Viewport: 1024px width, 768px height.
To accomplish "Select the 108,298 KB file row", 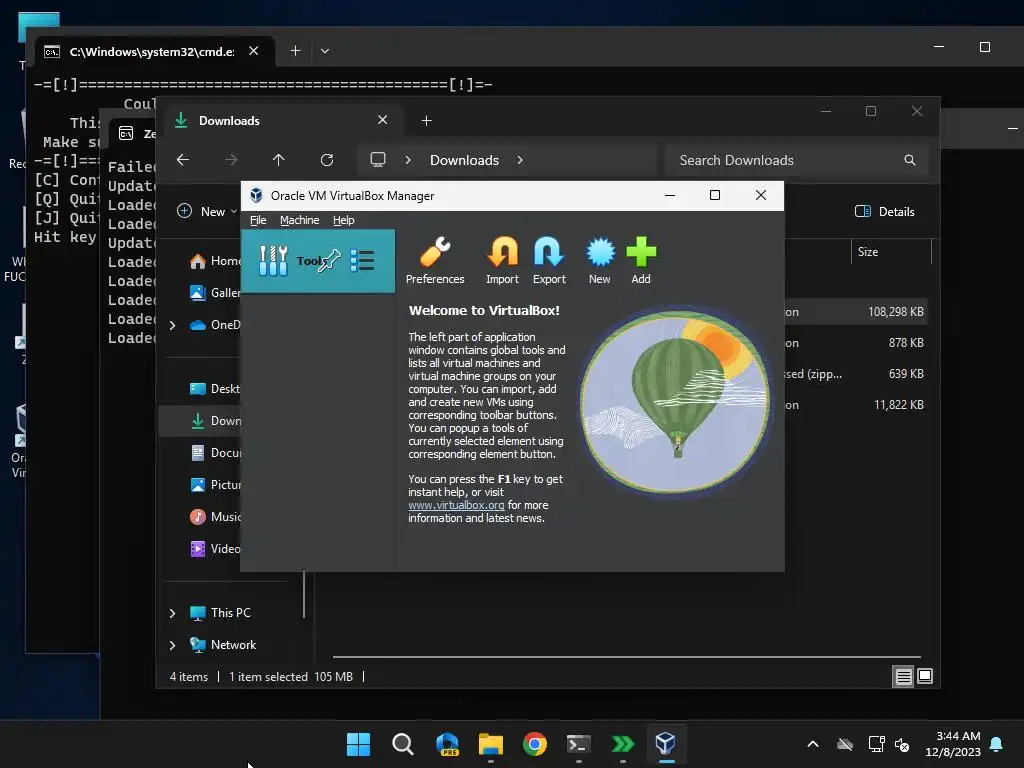I will pos(855,312).
